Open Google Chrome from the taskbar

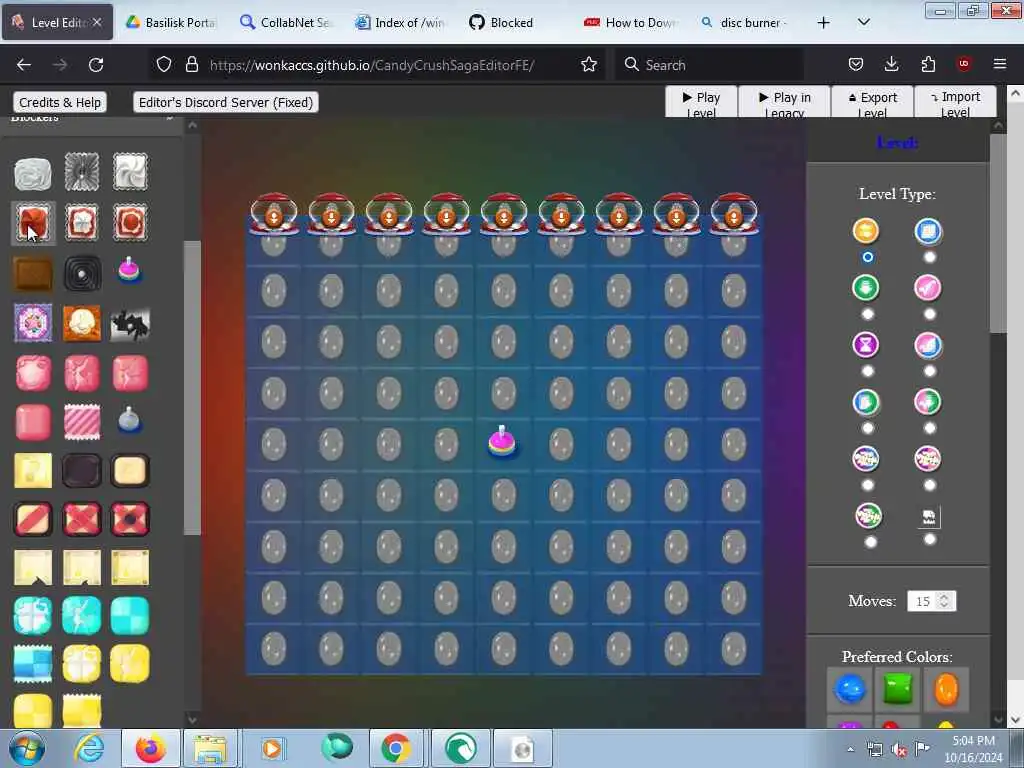coord(396,748)
